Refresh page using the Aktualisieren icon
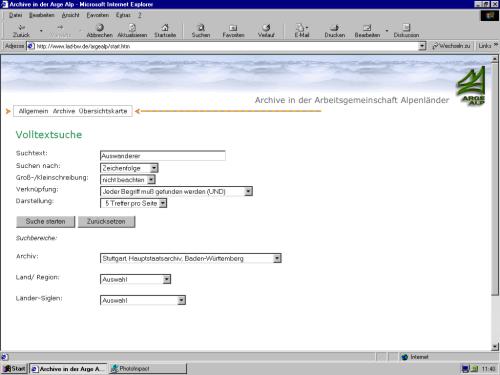 (132, 31)
